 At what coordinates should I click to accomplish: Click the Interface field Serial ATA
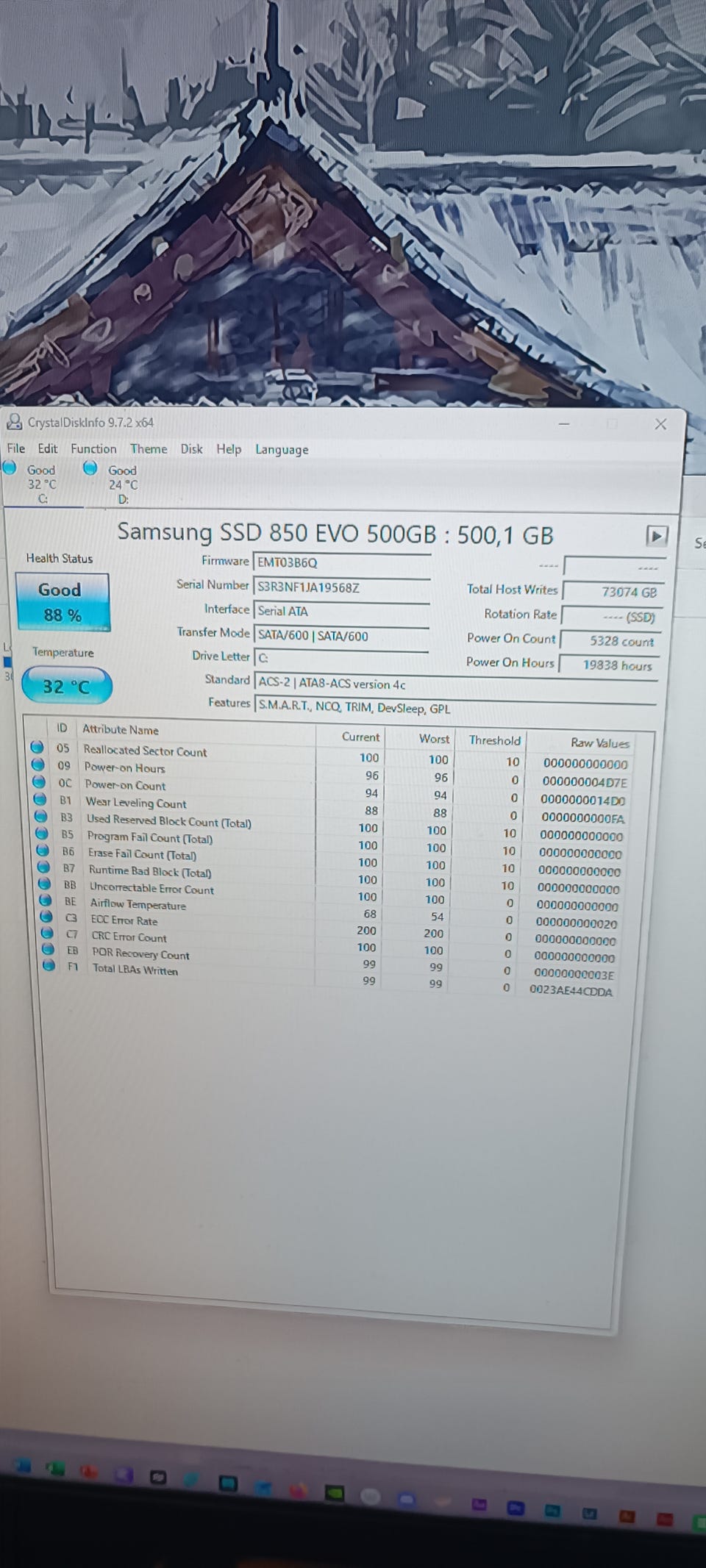point(341,611)
